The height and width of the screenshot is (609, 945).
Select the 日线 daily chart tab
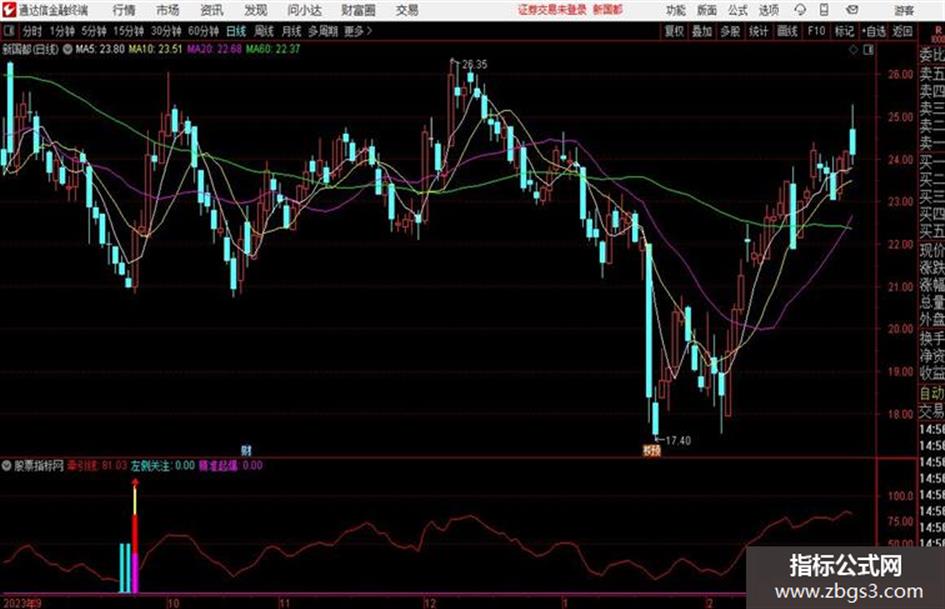tap(236, 31)
